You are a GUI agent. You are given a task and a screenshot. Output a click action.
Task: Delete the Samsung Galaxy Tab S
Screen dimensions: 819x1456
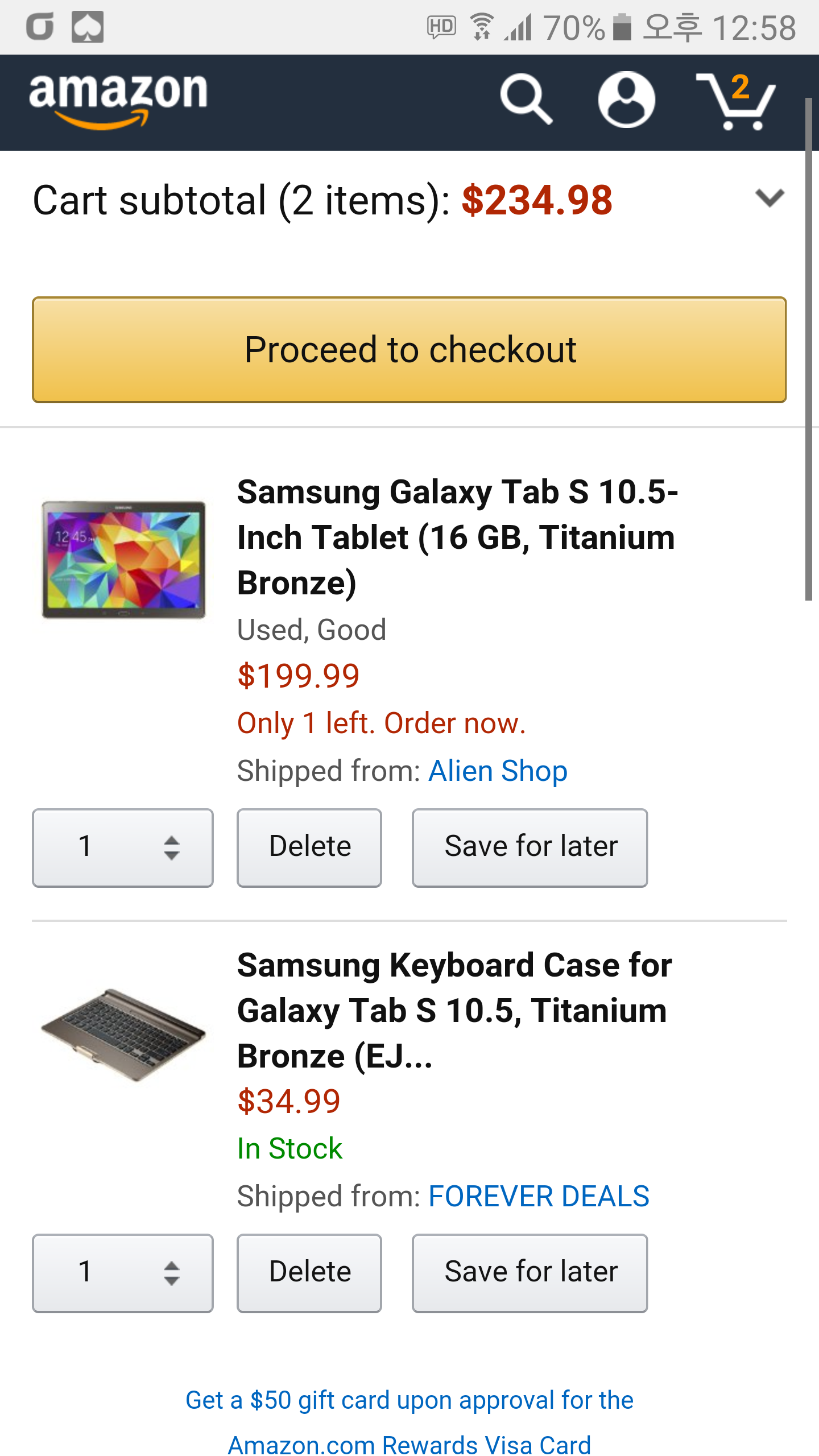pyautogui.click(x=309, y=847)
